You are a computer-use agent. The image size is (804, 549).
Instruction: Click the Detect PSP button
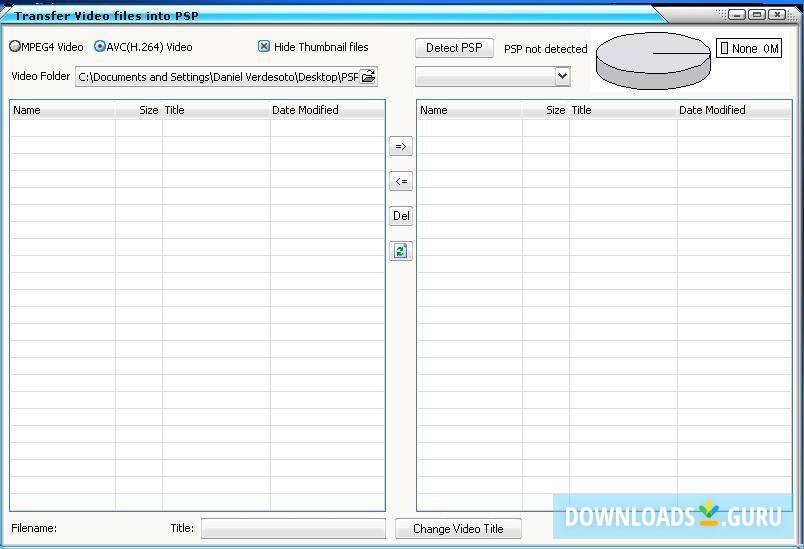[454, 48]
